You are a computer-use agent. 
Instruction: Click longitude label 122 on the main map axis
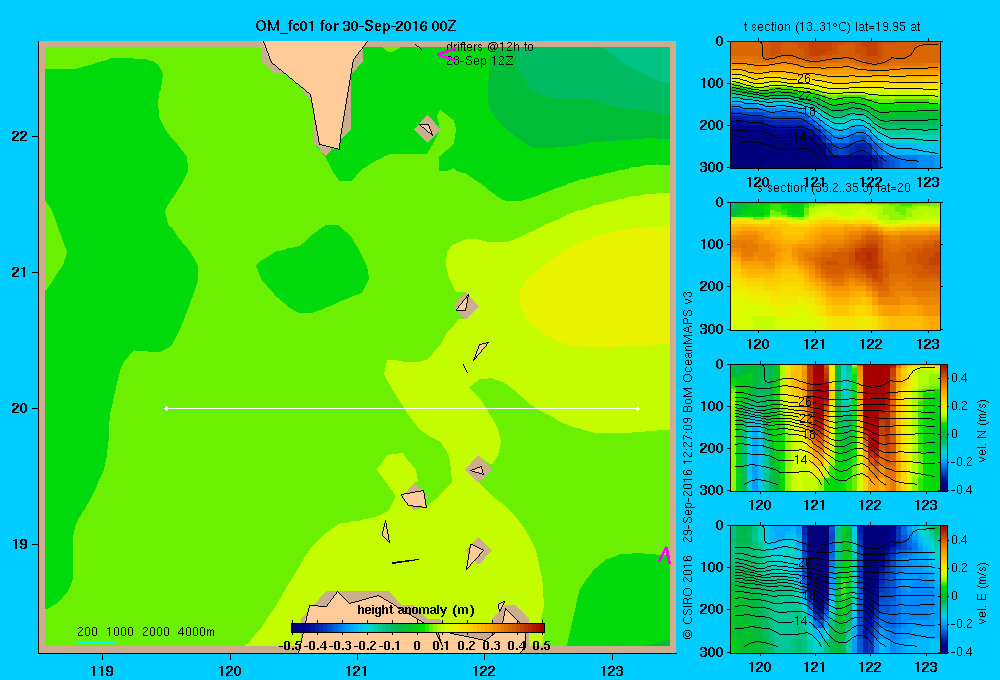click(484, 670)
